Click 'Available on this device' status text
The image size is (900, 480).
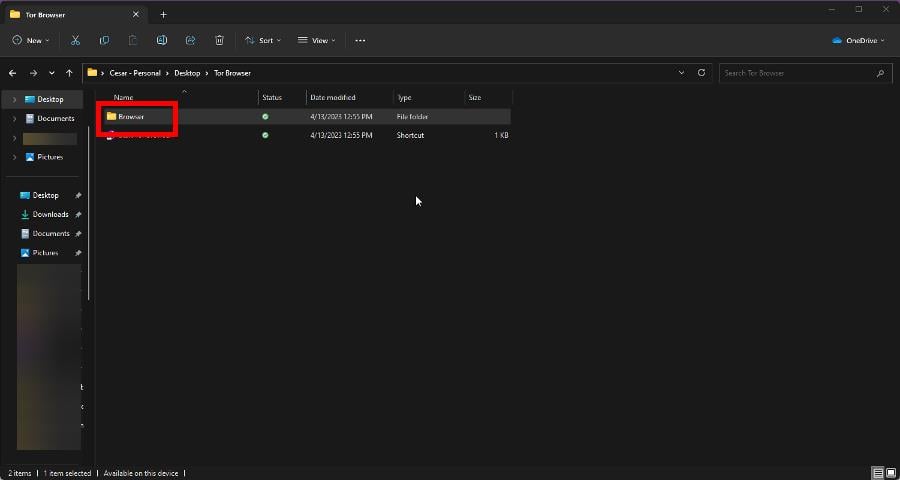point(141,473)
